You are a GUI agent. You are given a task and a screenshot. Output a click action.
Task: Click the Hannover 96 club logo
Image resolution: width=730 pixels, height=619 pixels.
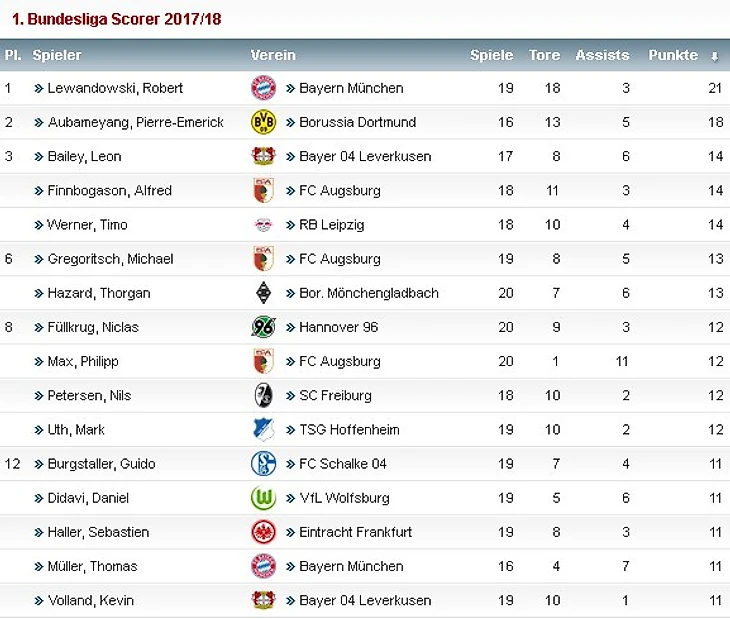coord(263,327)
